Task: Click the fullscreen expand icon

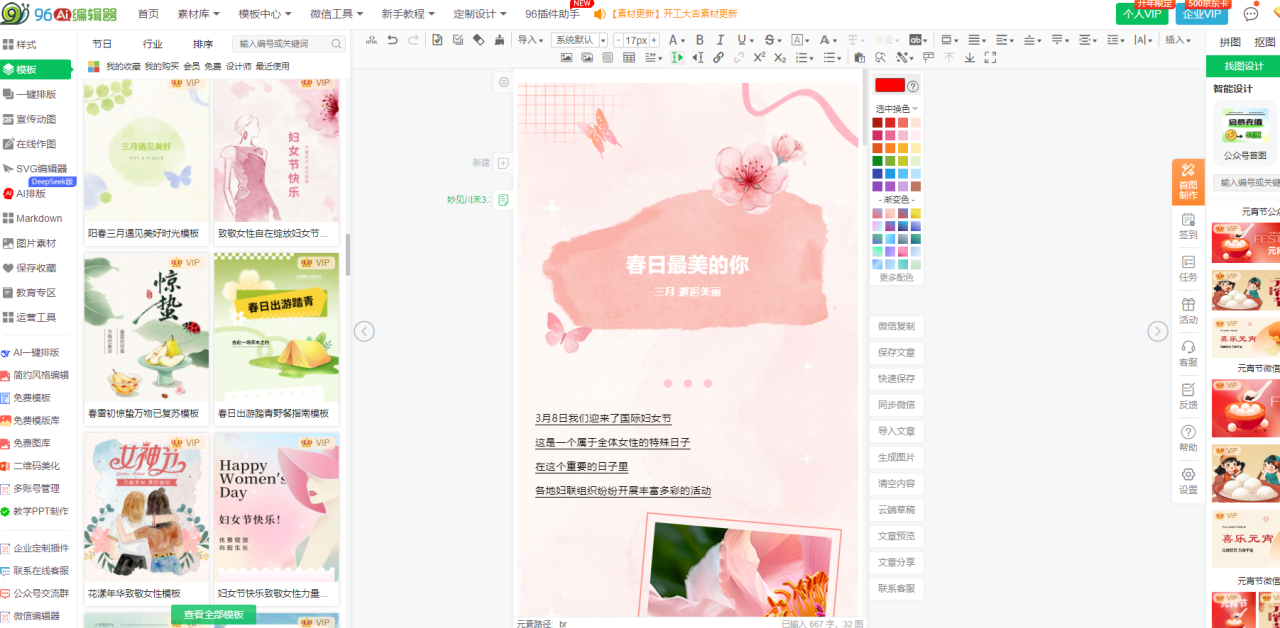Action: tap(990, 58)
